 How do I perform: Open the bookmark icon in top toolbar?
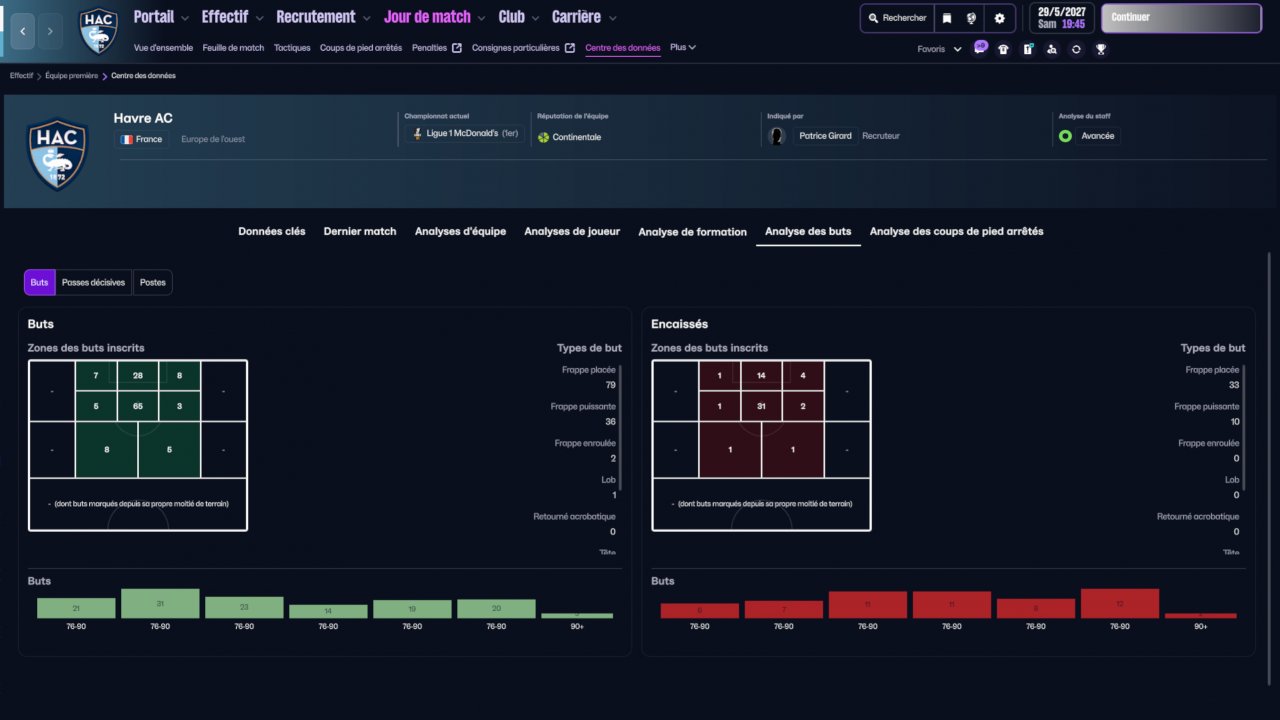[x=947, y=18]
